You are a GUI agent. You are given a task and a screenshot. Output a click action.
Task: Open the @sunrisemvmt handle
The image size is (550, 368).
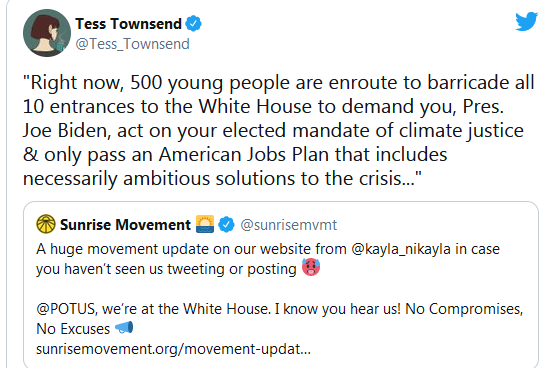289,225
